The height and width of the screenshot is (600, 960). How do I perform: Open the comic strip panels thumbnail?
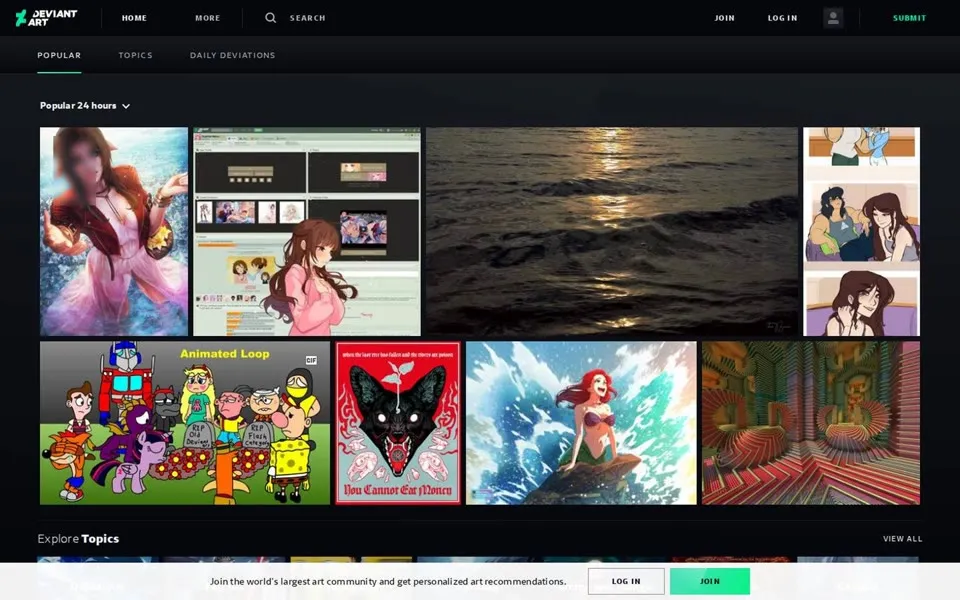click(x=861, y=231)
